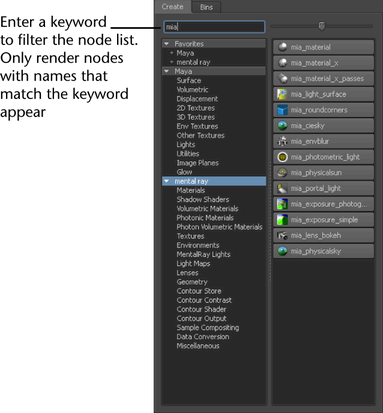383x413 pixels.
Task: Select 3D Textures category
Action: (196, 117)
